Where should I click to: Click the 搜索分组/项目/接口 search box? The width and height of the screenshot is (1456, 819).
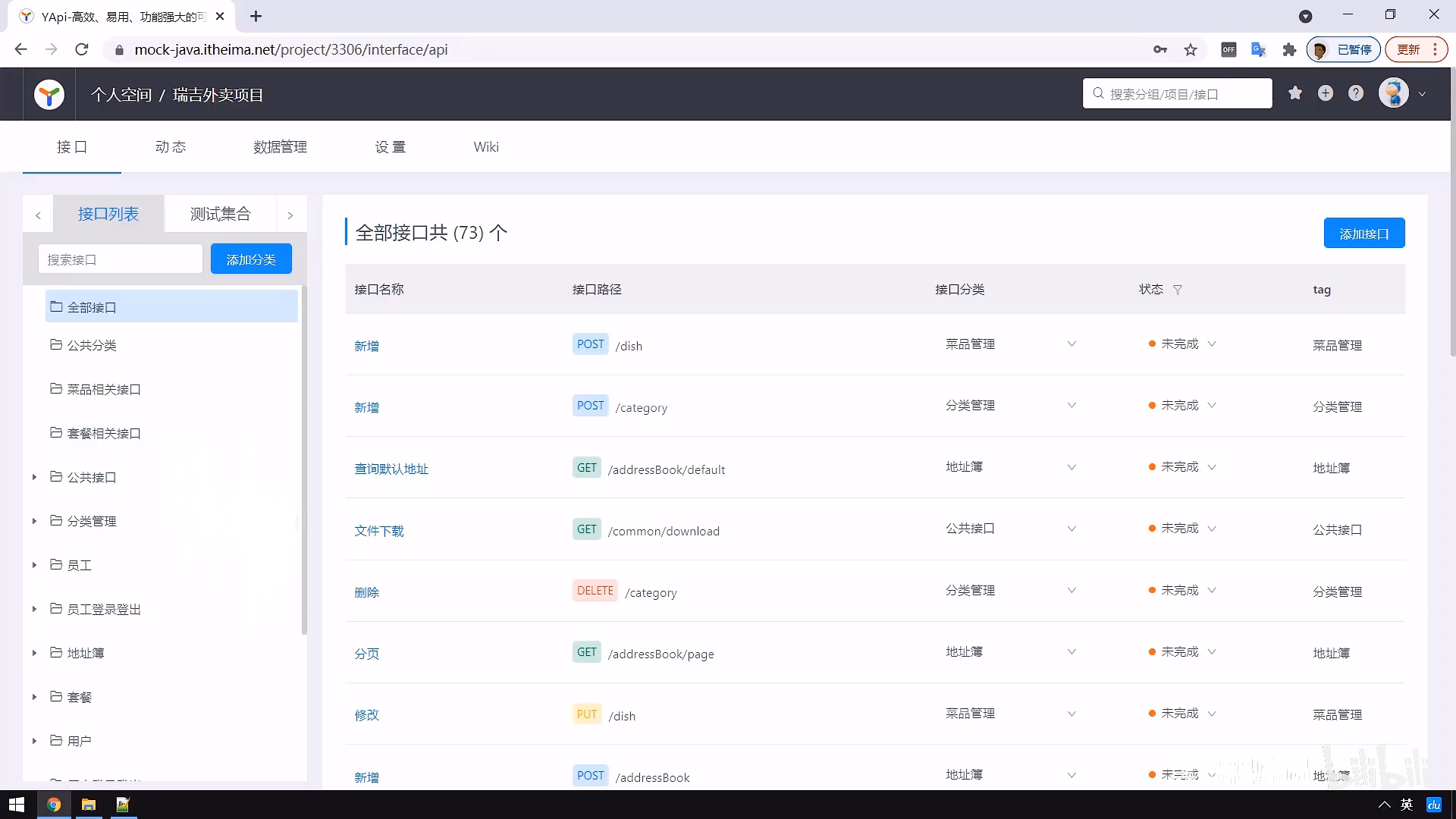point(1178,93)
